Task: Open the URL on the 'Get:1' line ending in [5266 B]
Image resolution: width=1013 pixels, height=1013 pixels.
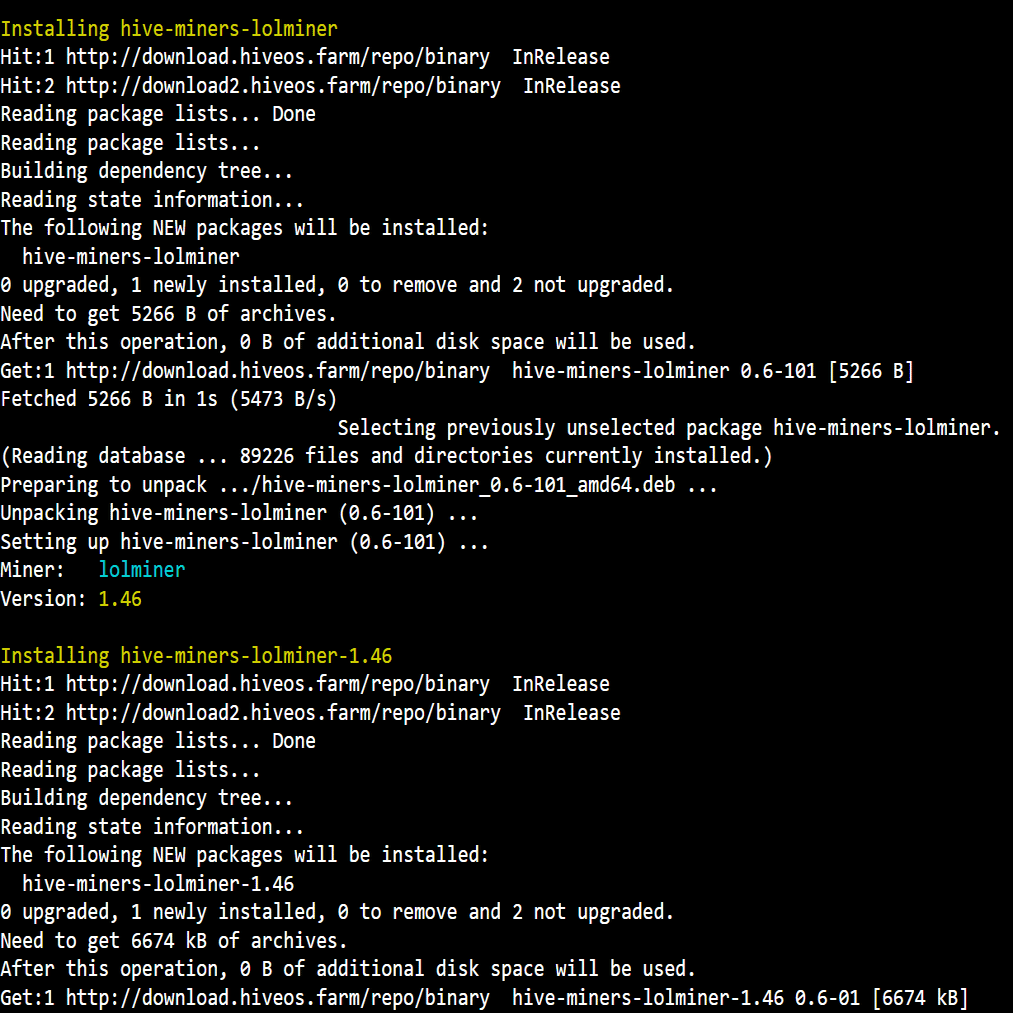Action: point(277,371)
